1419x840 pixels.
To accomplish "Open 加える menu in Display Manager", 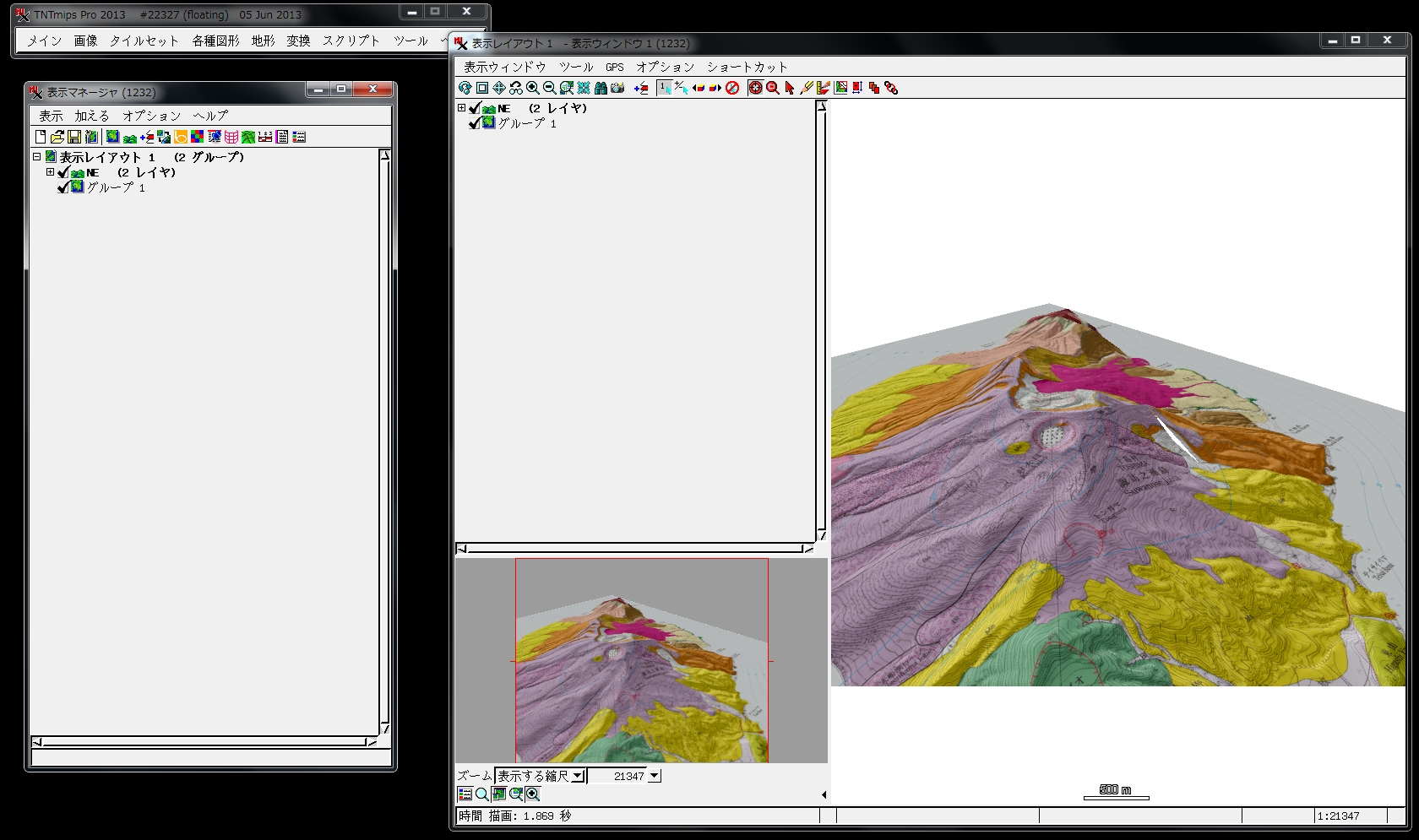I will click(92, 116).
